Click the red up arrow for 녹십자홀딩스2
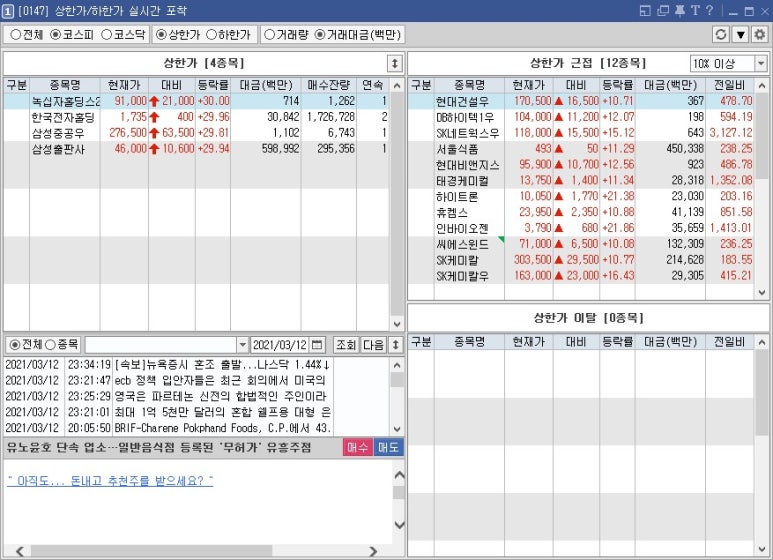This screenshot has height=560, width=773. click(154, 102)
